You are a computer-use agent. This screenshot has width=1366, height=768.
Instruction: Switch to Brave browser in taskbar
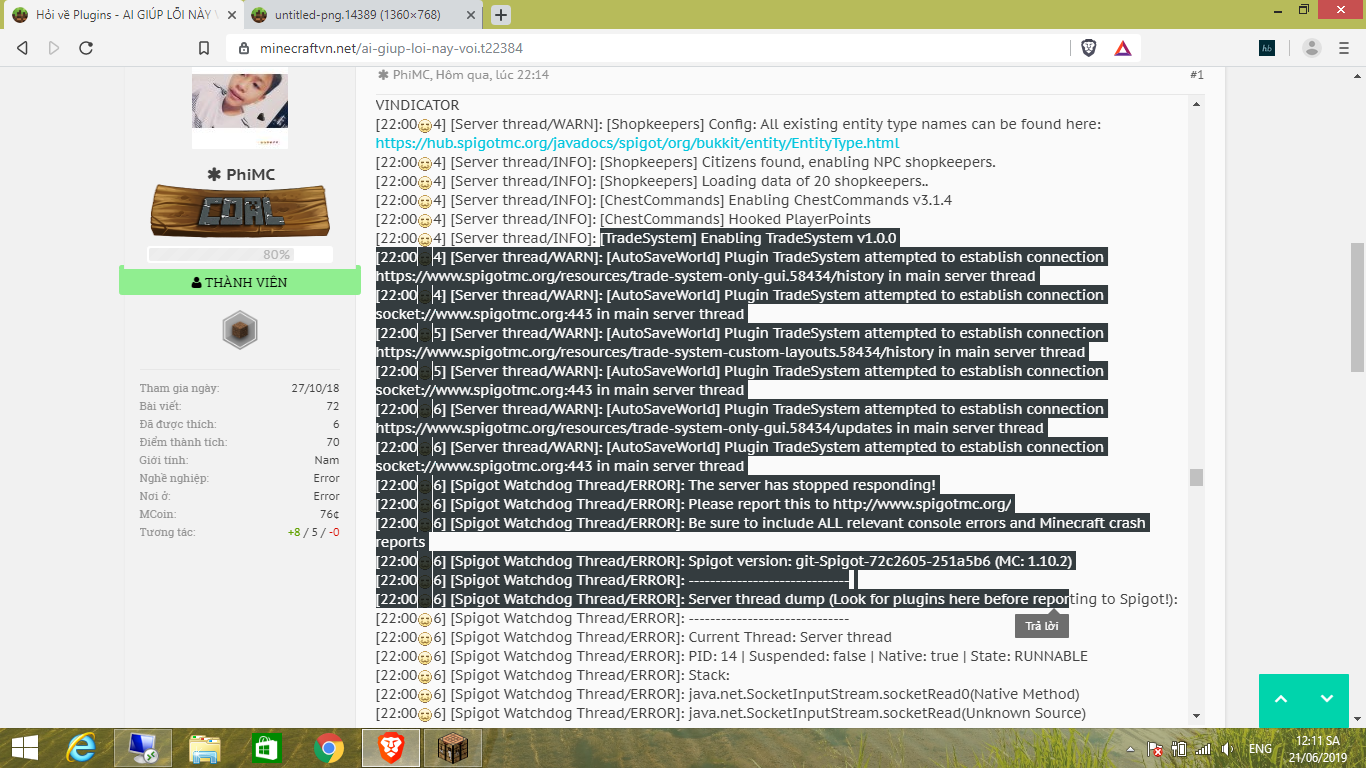(x=391, y=748)
